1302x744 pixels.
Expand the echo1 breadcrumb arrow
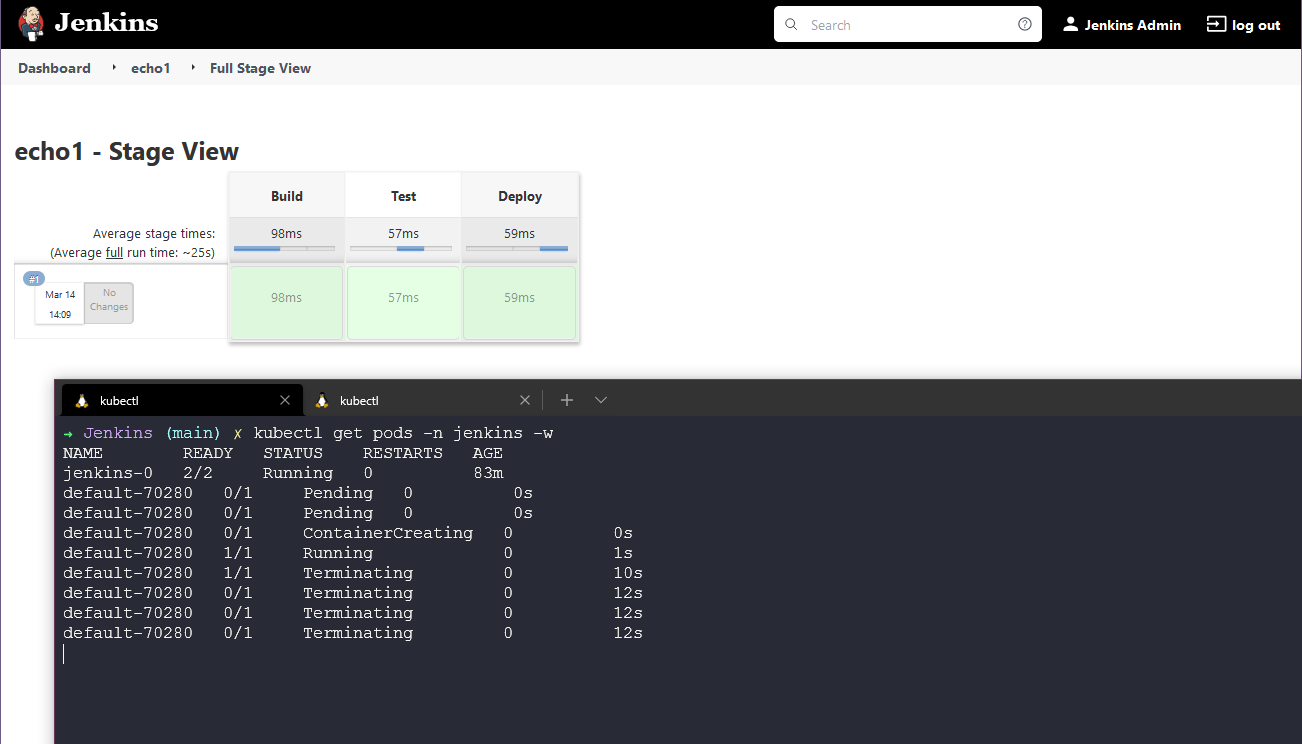tap(193, 68)
